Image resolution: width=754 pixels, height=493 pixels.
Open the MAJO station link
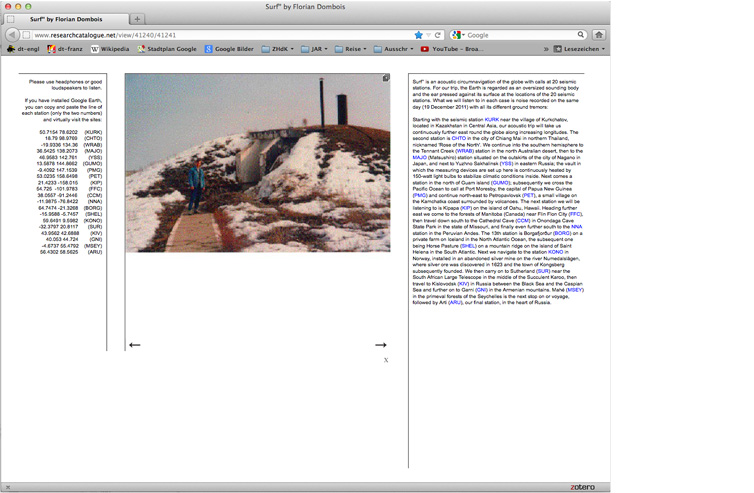click(x=419, y=157)
